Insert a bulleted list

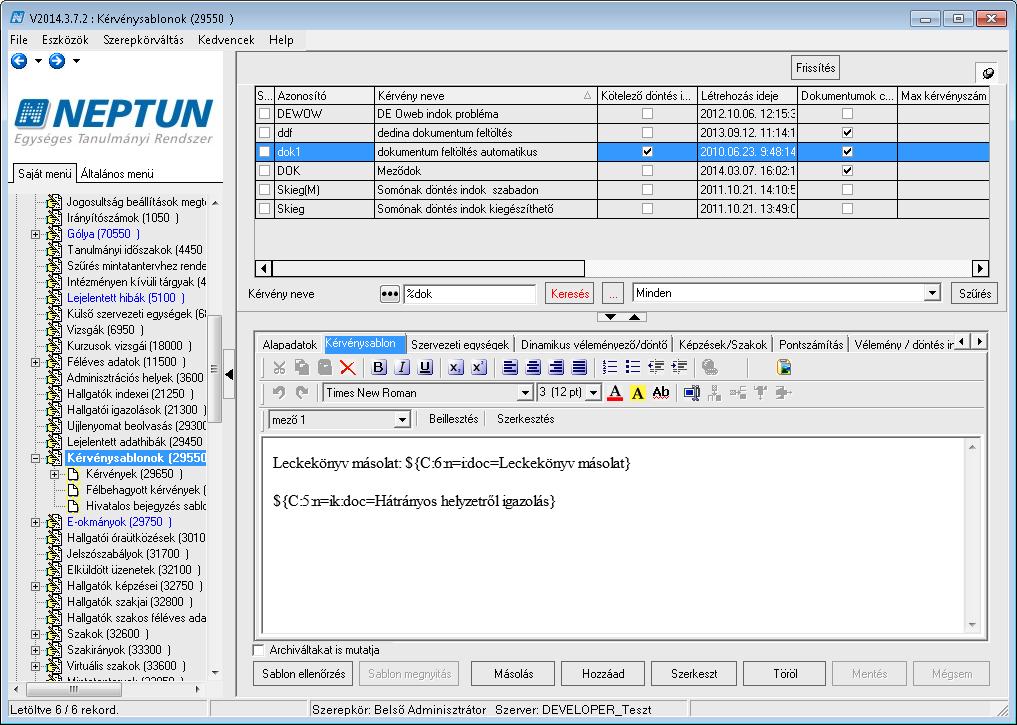(633, 368)
